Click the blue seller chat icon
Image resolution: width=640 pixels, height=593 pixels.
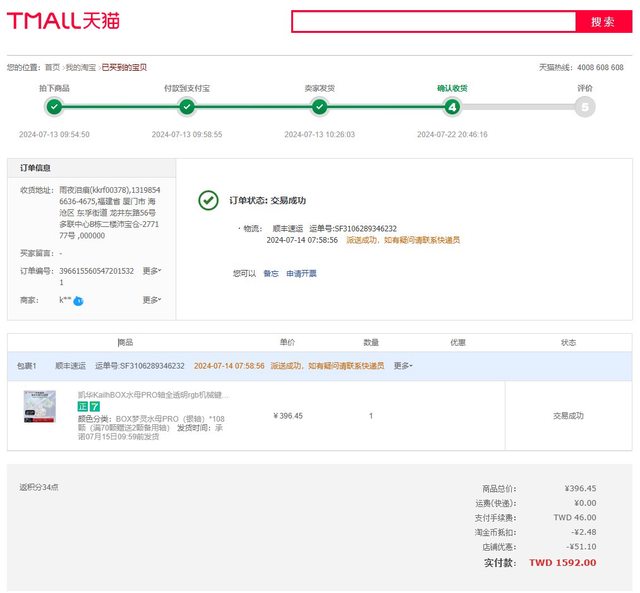pyautogui.click(x=78, y=301)
